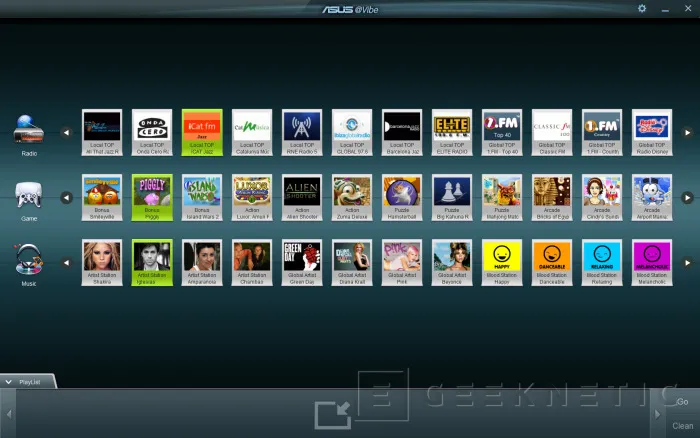Play the Chambao artist station
The height and width of the screenshot is (438, 700).
[252, 263]
